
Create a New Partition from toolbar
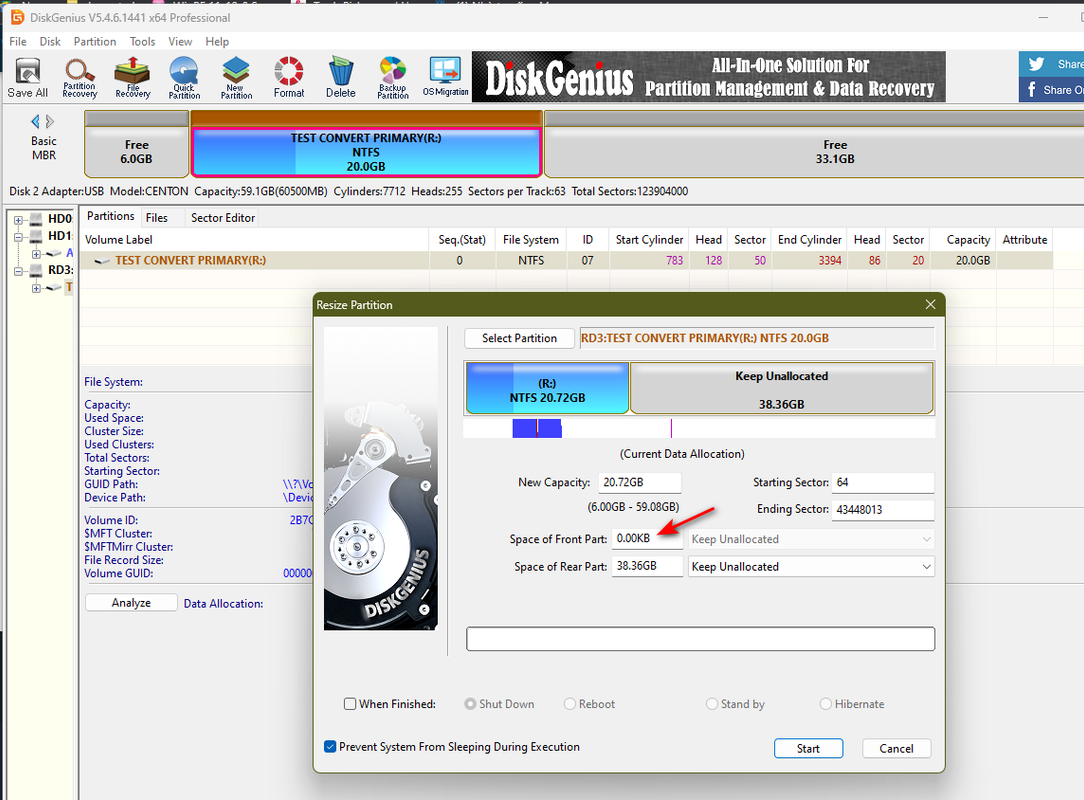click(x=236, y=77)
